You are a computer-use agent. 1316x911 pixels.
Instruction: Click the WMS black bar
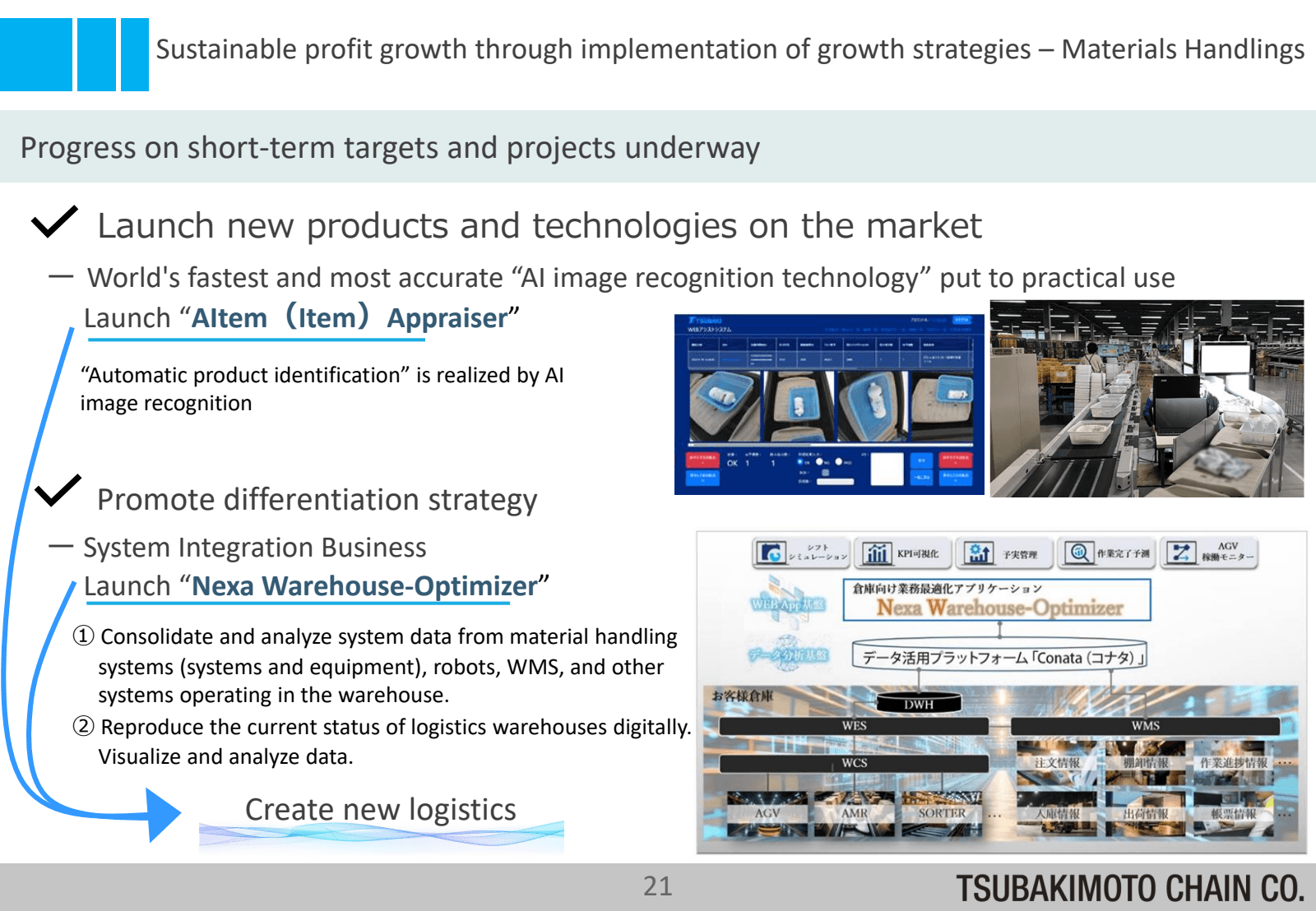click(x=1145, y=726)
